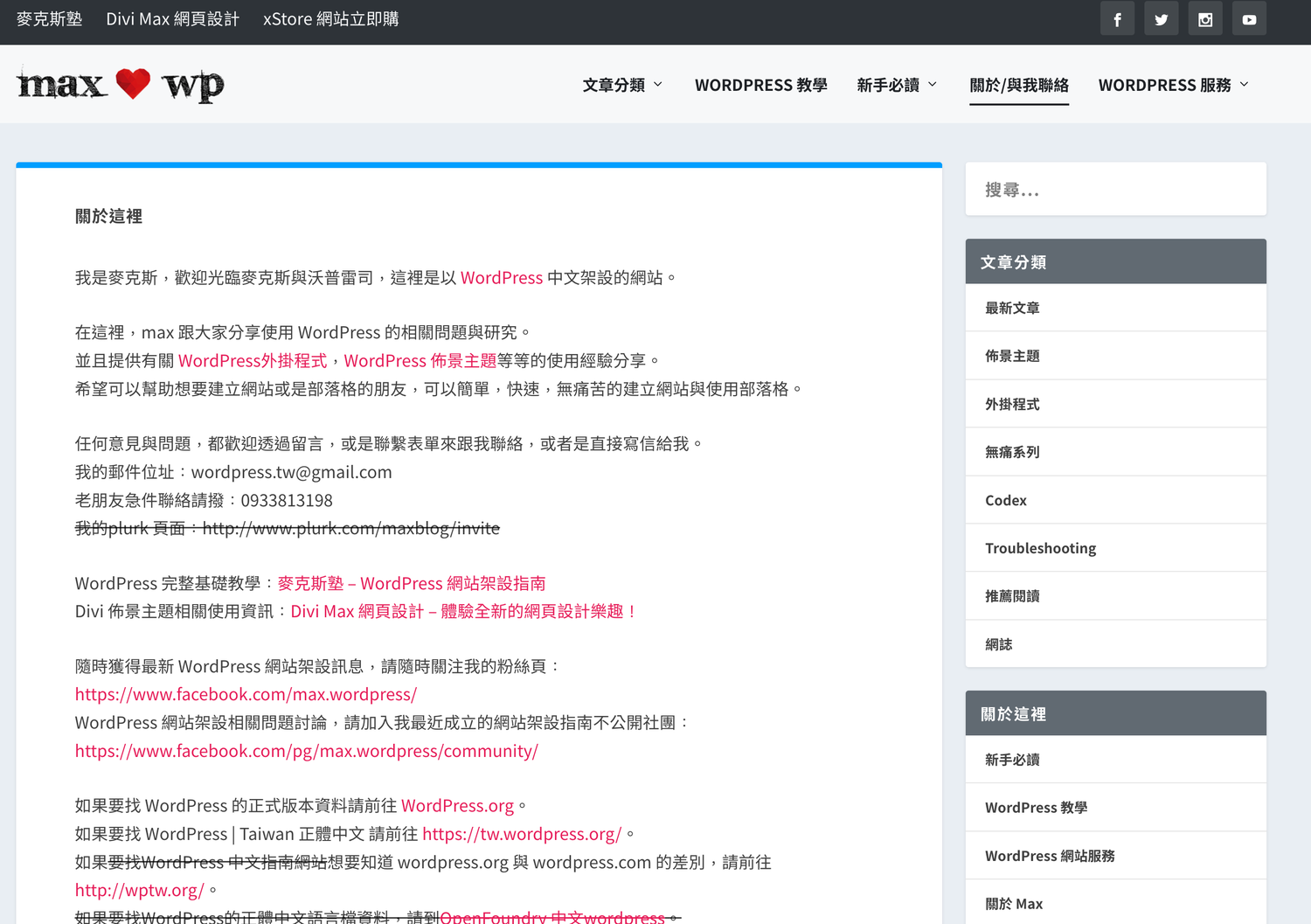Image resolution: width=1311 pixels, height=924 pixels.
Task: Follow the http://wptw.org/ link
Action: [x=140, y=890]
